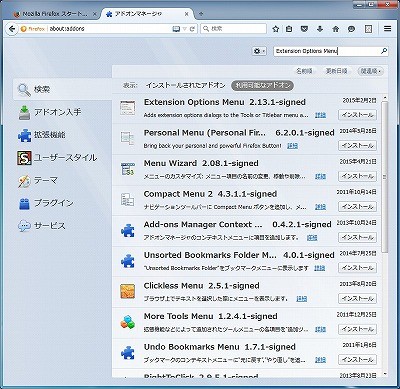Select the テーマ sidebar category
400x389 pixels.
click(x=62, y=180)
